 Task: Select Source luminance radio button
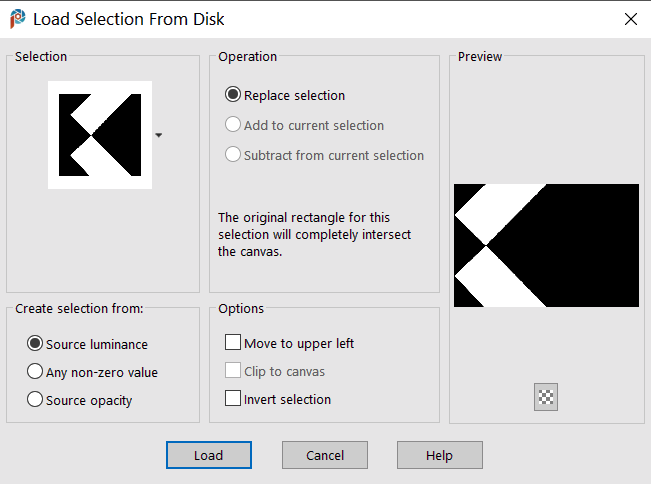coord(35,344)
